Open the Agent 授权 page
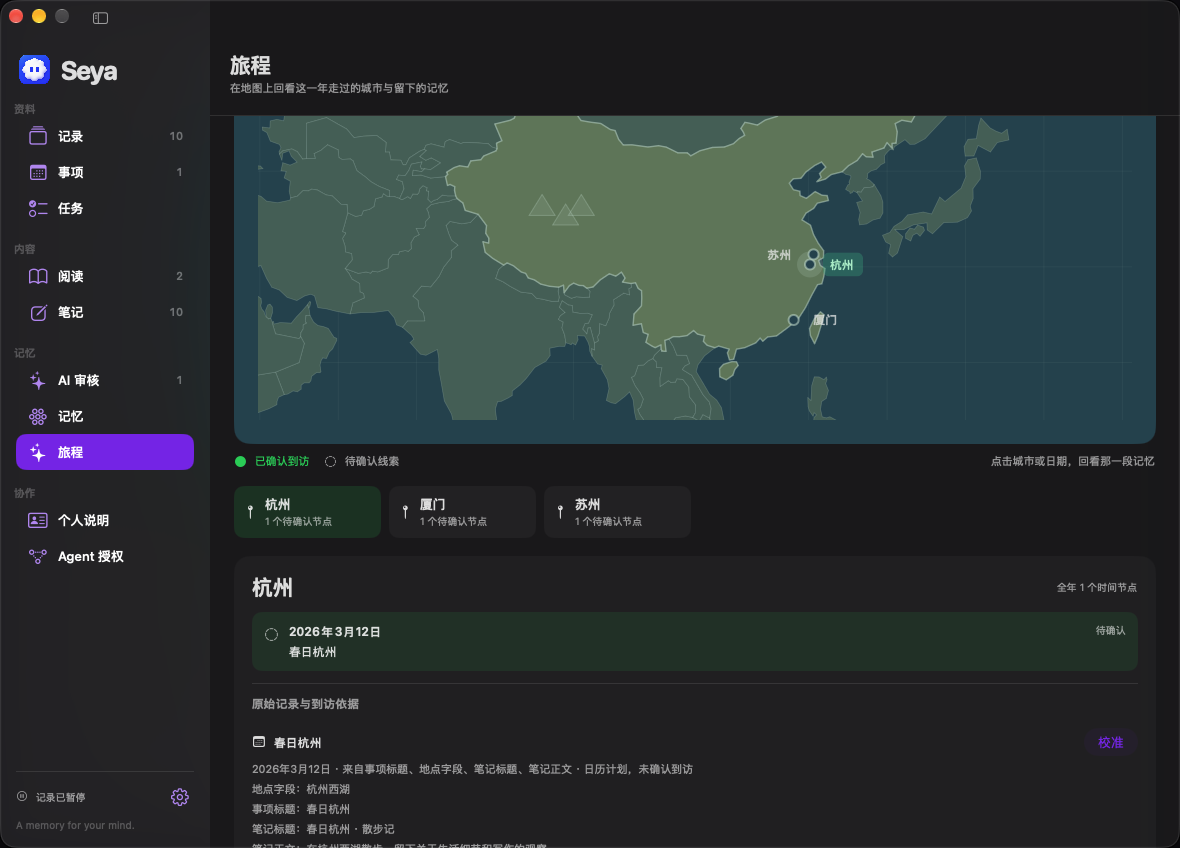Screen dimensions: 1180x848 point(105,556)
